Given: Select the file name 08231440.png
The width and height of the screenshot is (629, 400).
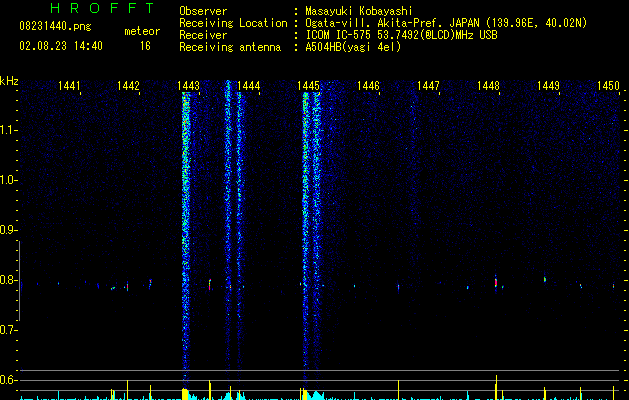Looking at the screenshot, I should point(55,27).
